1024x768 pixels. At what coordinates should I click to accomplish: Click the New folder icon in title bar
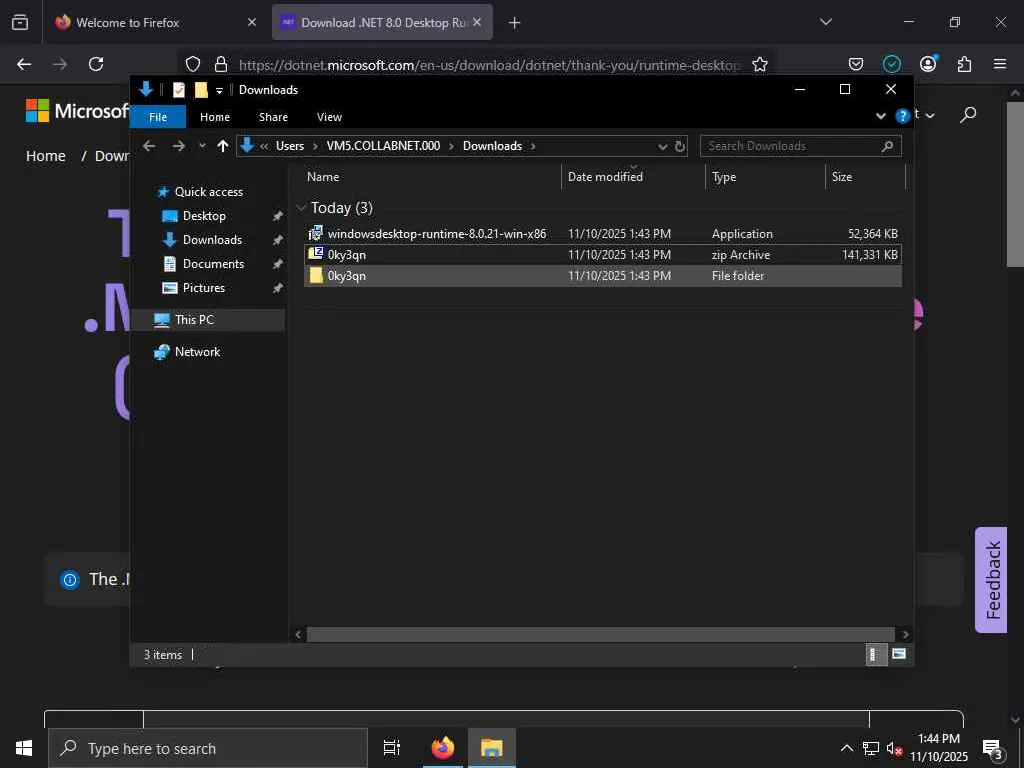point(201,89)
